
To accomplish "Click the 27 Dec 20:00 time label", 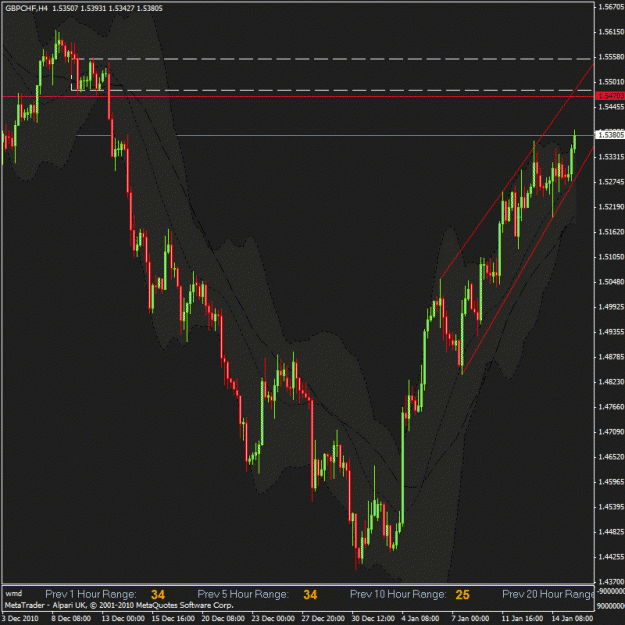I will point(323,619).
